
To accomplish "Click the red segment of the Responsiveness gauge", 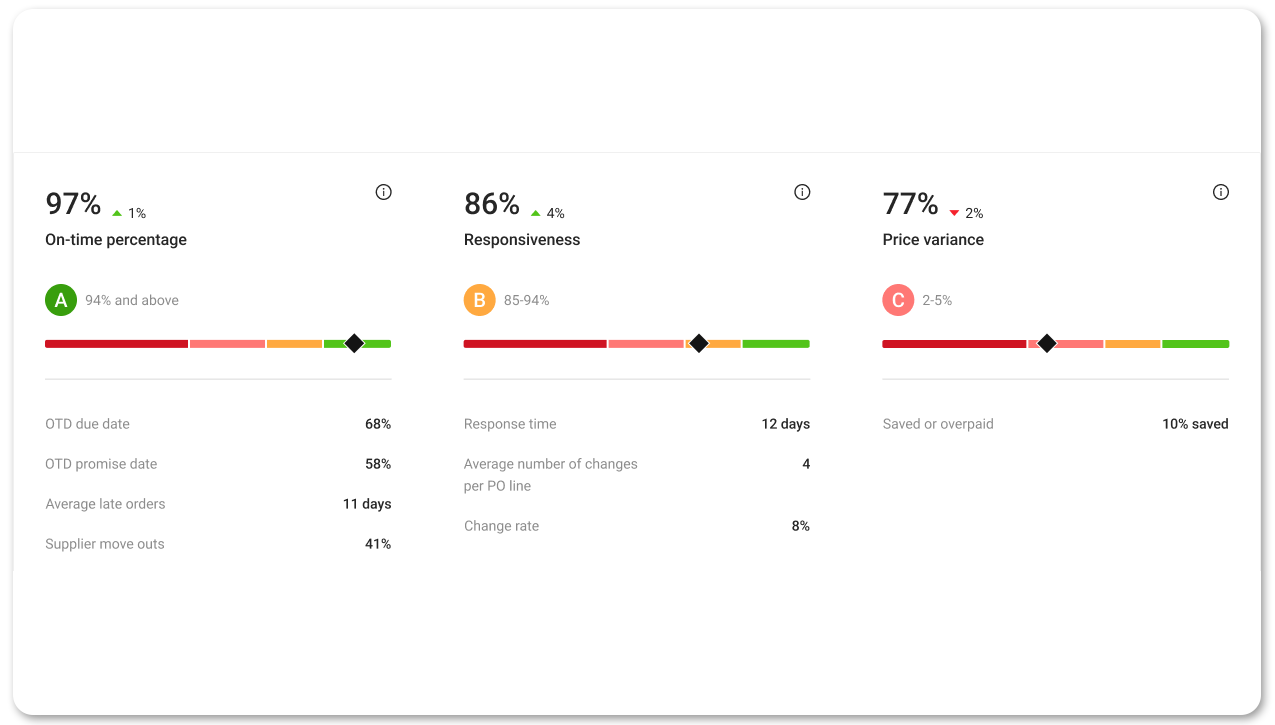I will coord(535,343).
